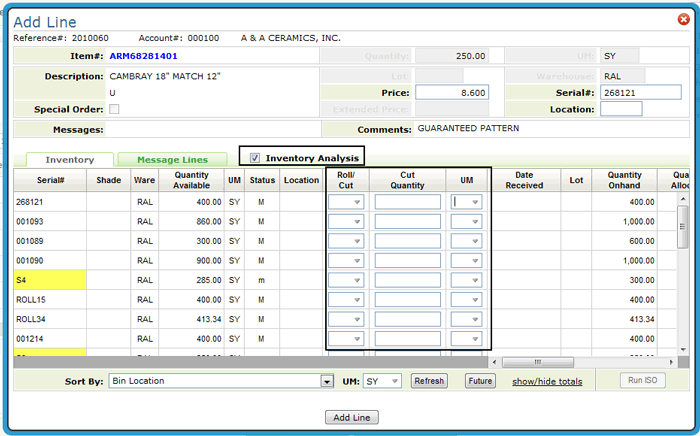Close the Add Line dialog
The image size is (700, 436).
click(x=683, y=19)
